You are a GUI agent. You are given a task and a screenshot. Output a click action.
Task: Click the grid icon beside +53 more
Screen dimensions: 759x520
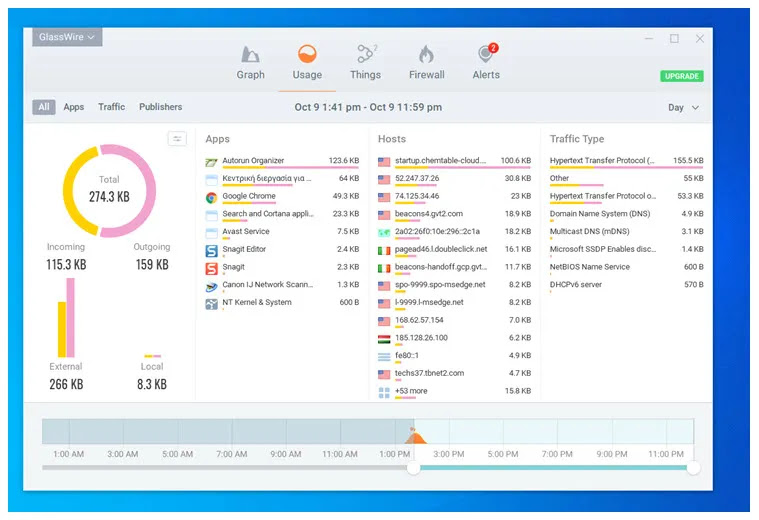384,393
